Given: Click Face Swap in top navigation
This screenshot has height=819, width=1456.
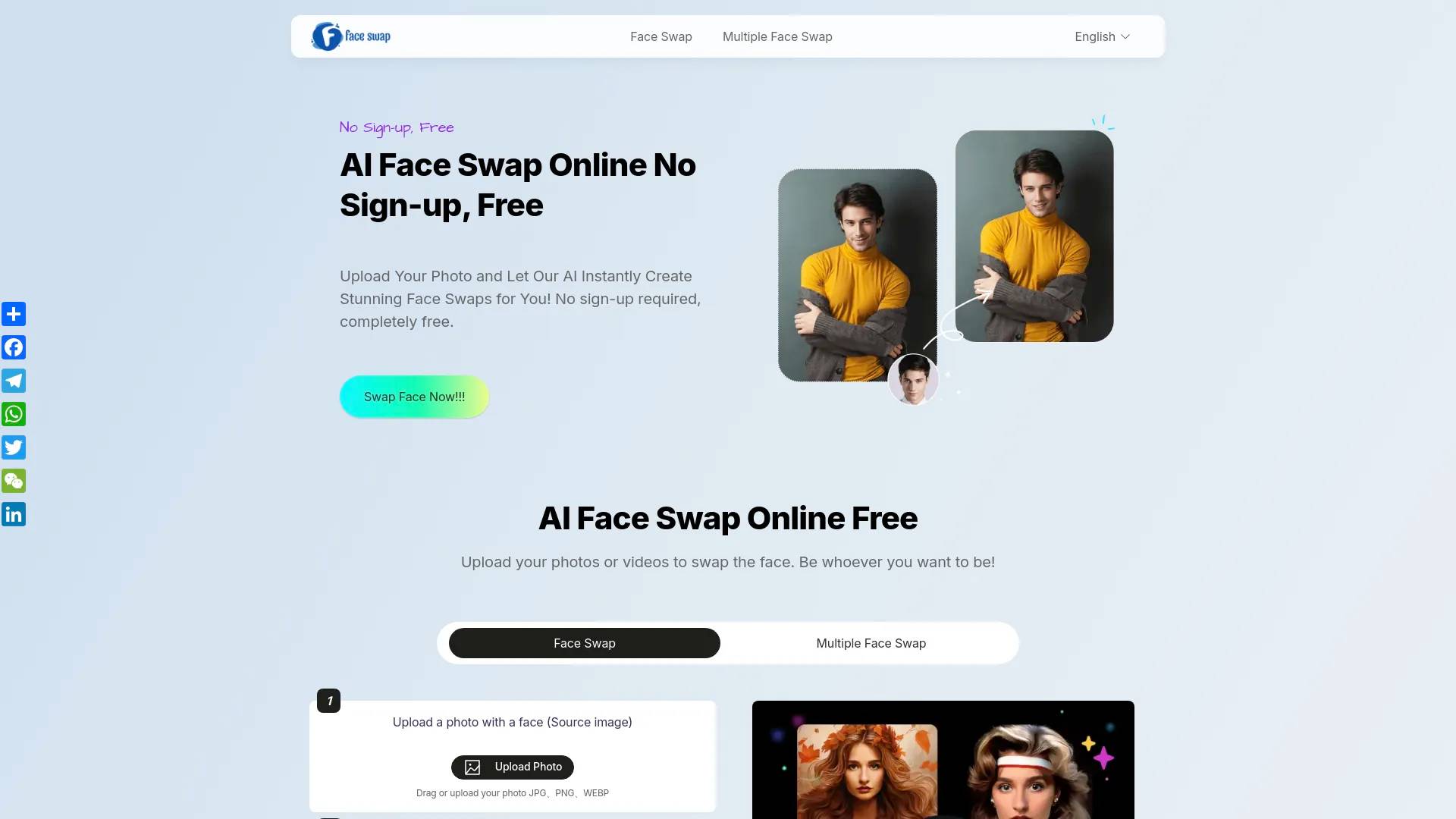Looking at the screenshot, I should pyautogui.click(x=661, y=36).
